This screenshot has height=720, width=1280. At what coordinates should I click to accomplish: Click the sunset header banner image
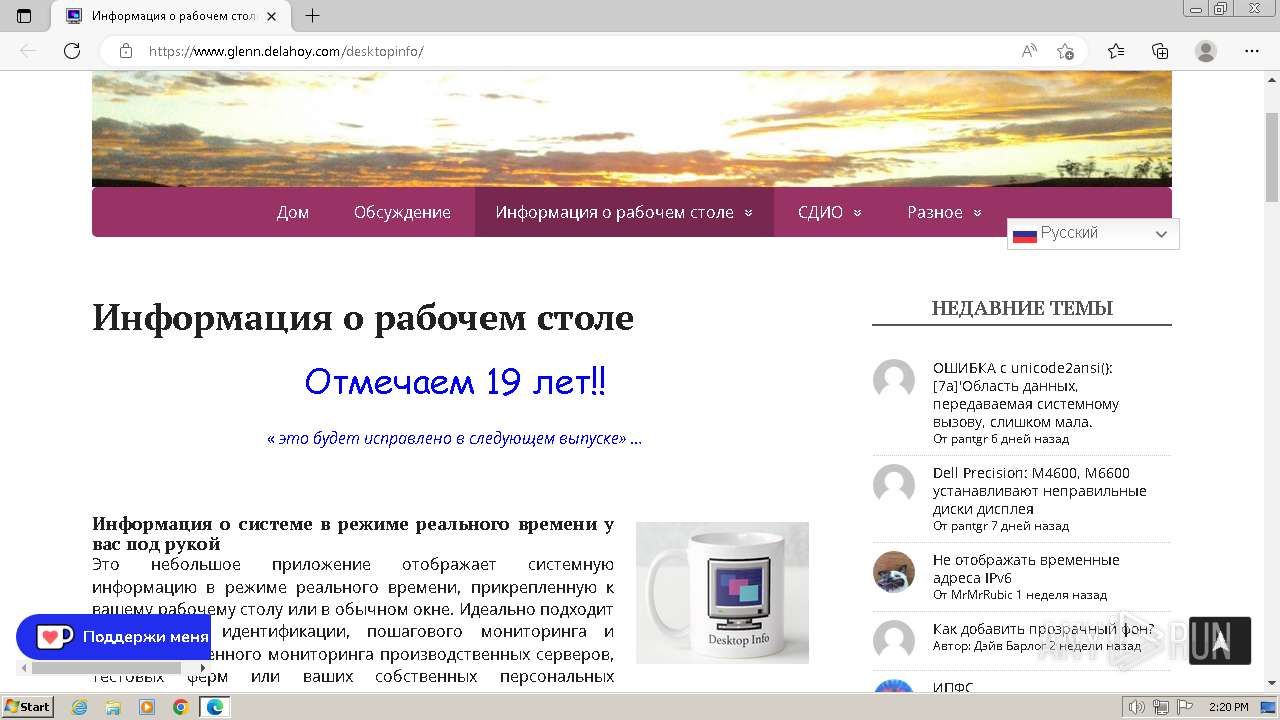[x=632, y=129]
